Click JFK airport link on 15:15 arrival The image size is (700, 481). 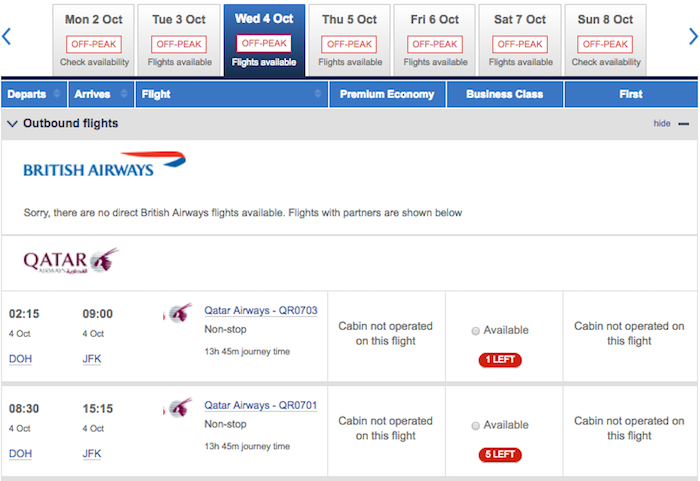point(92,453)
